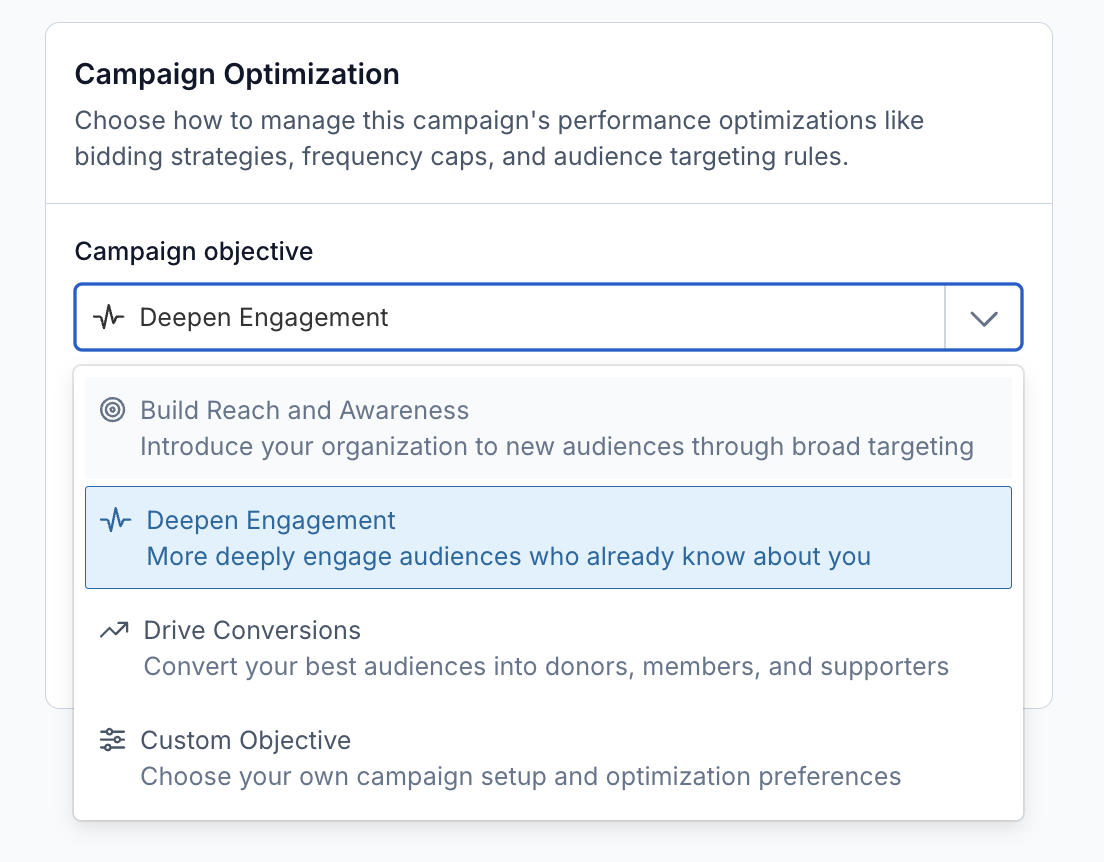Click the Campaign objective field label
Image resolution: width=1104 pixels, height=862 pixels.
coord(194,251)
